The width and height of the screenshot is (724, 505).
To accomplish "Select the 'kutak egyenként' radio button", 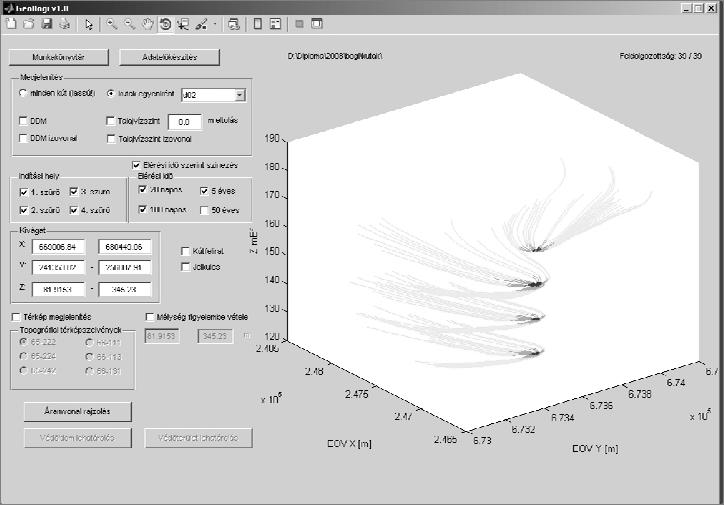I will click(110, 93).
